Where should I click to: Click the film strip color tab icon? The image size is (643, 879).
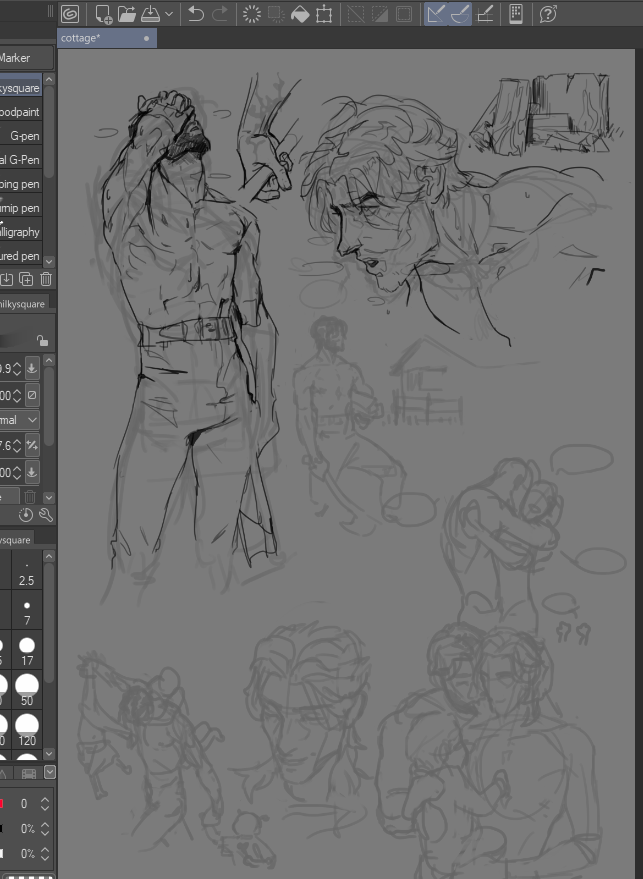click(x=29, y=774)
